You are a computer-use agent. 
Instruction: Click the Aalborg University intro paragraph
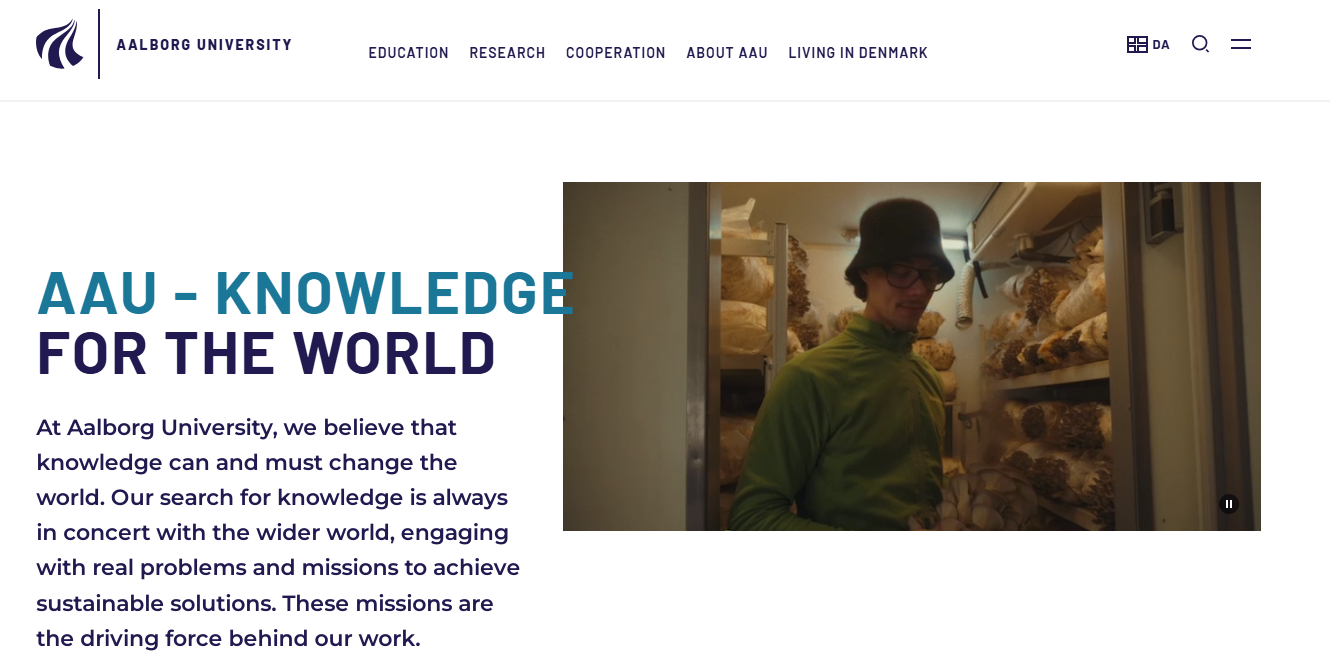(x=278, y=532)
